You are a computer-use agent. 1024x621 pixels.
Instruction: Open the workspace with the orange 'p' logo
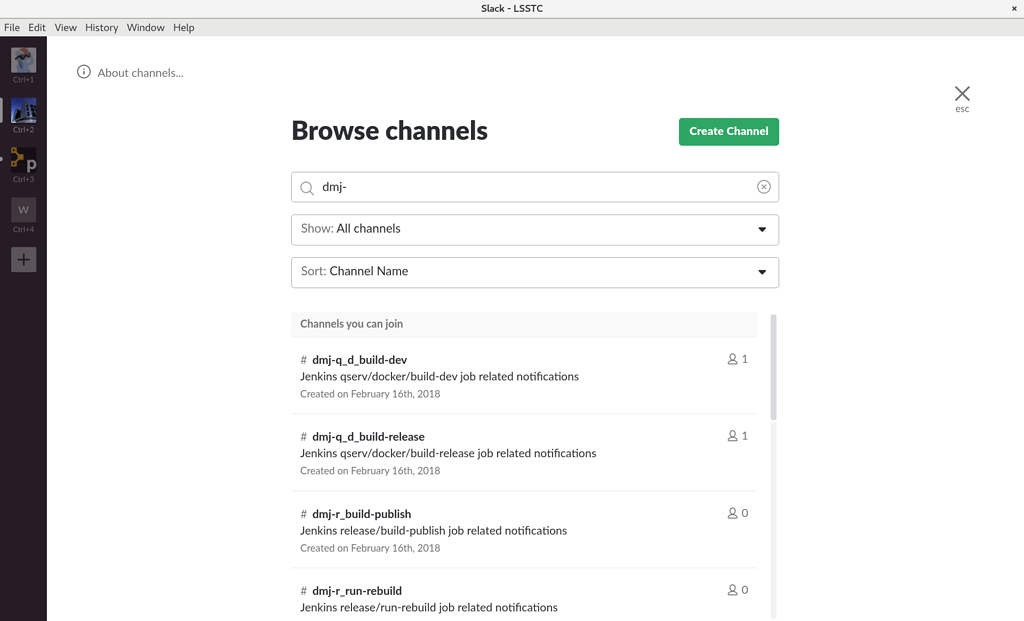[x=22, y=161]
